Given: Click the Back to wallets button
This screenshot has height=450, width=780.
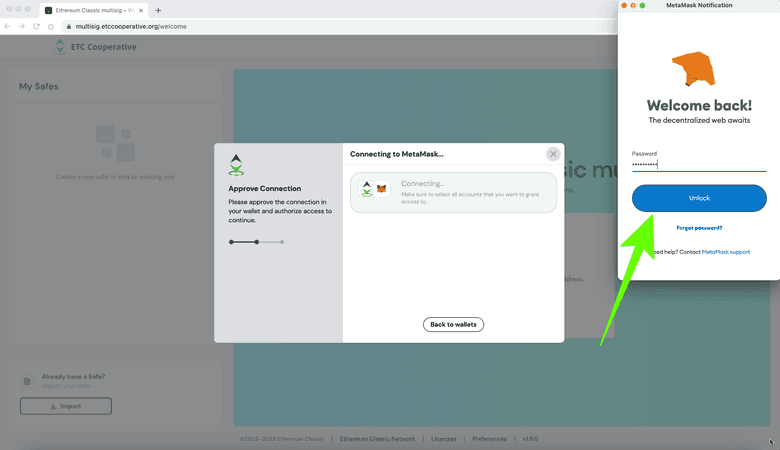Looking at the screenshot, I should [453, 324].
